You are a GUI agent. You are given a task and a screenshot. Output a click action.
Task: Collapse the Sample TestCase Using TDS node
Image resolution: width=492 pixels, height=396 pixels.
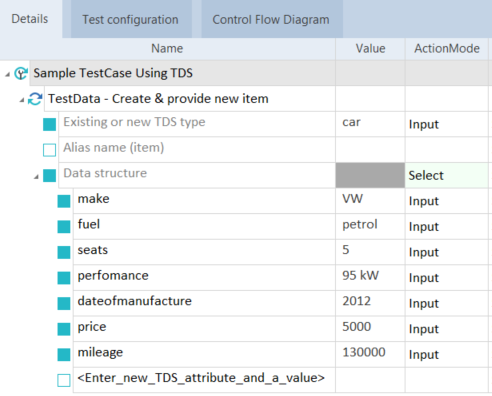[7, 75]
